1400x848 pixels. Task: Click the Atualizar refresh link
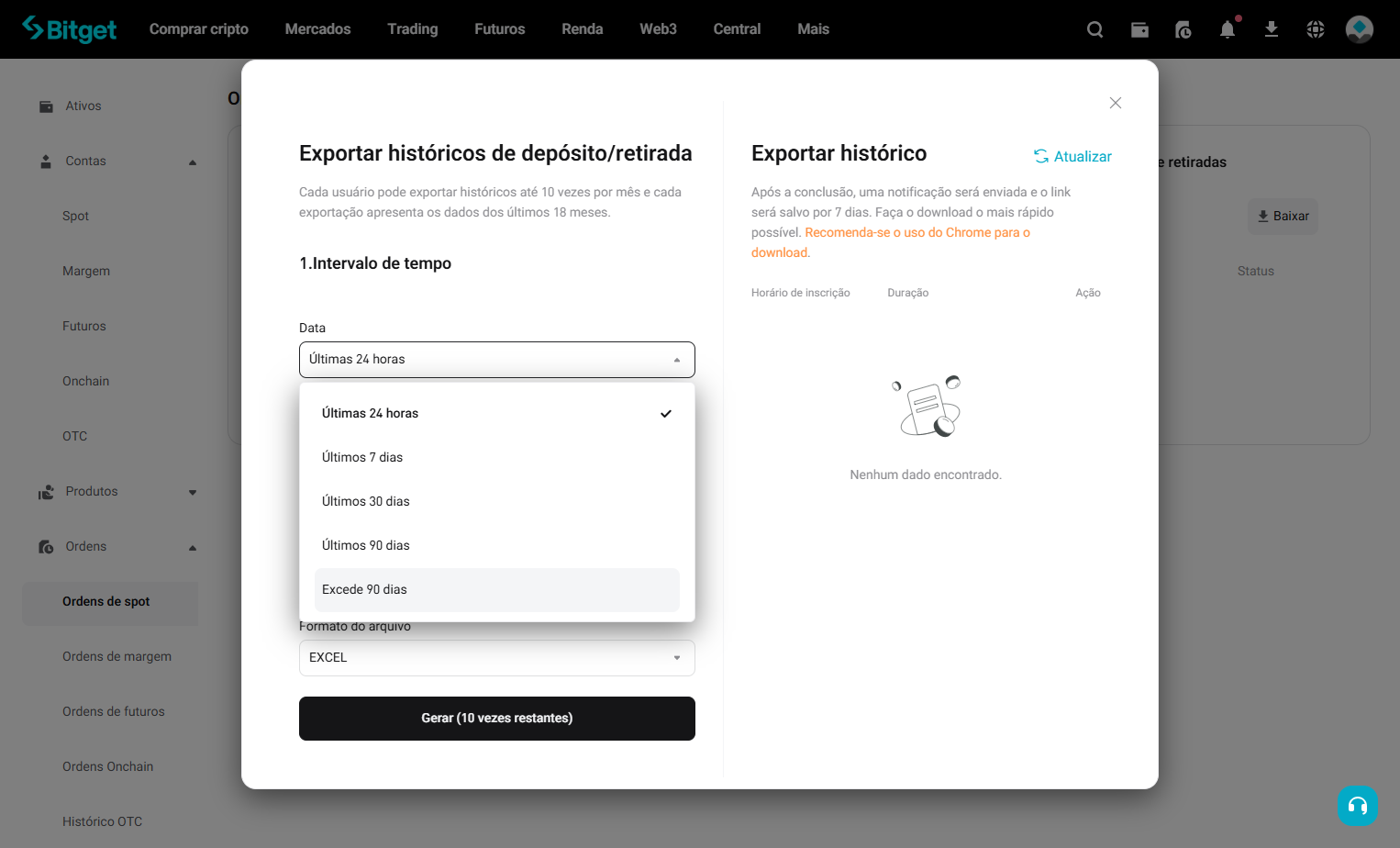1072,157
